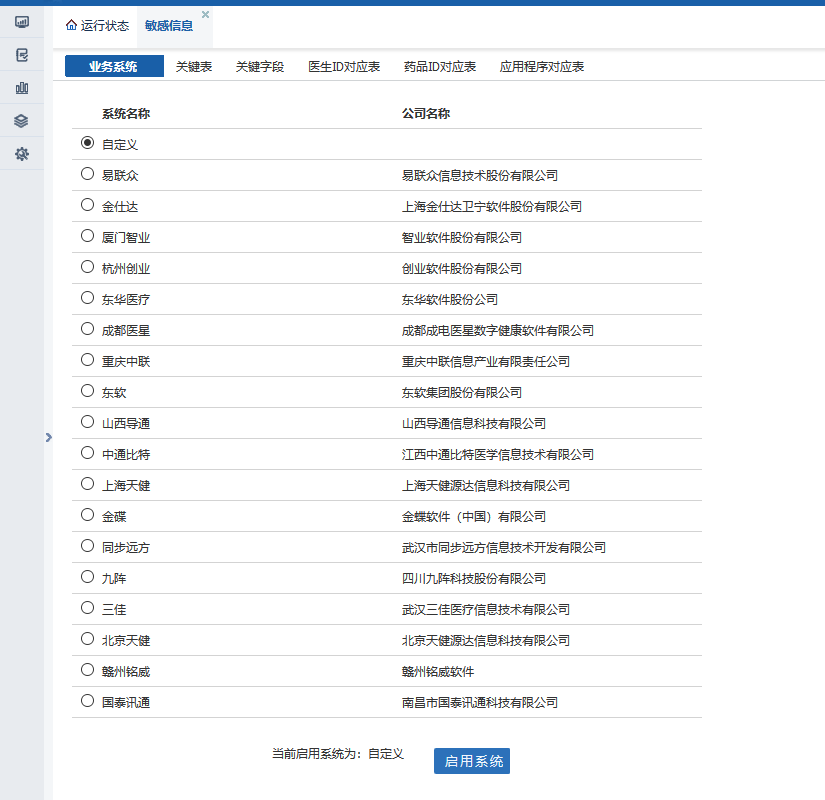Select the 杭州创业 radio button

point(87,267)
